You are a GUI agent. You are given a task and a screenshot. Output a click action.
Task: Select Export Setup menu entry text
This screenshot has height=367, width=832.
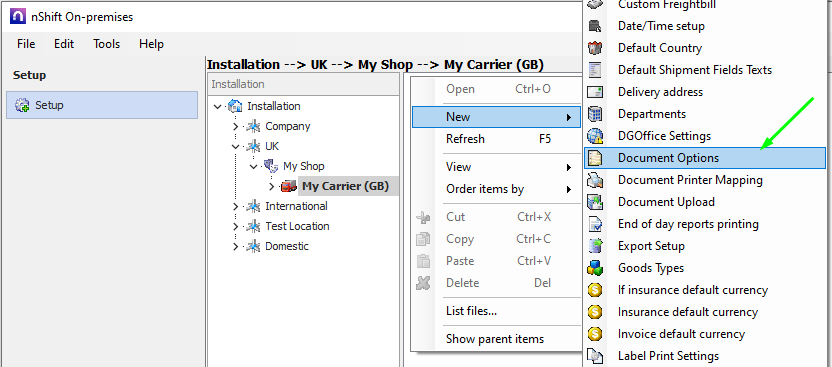651,246
